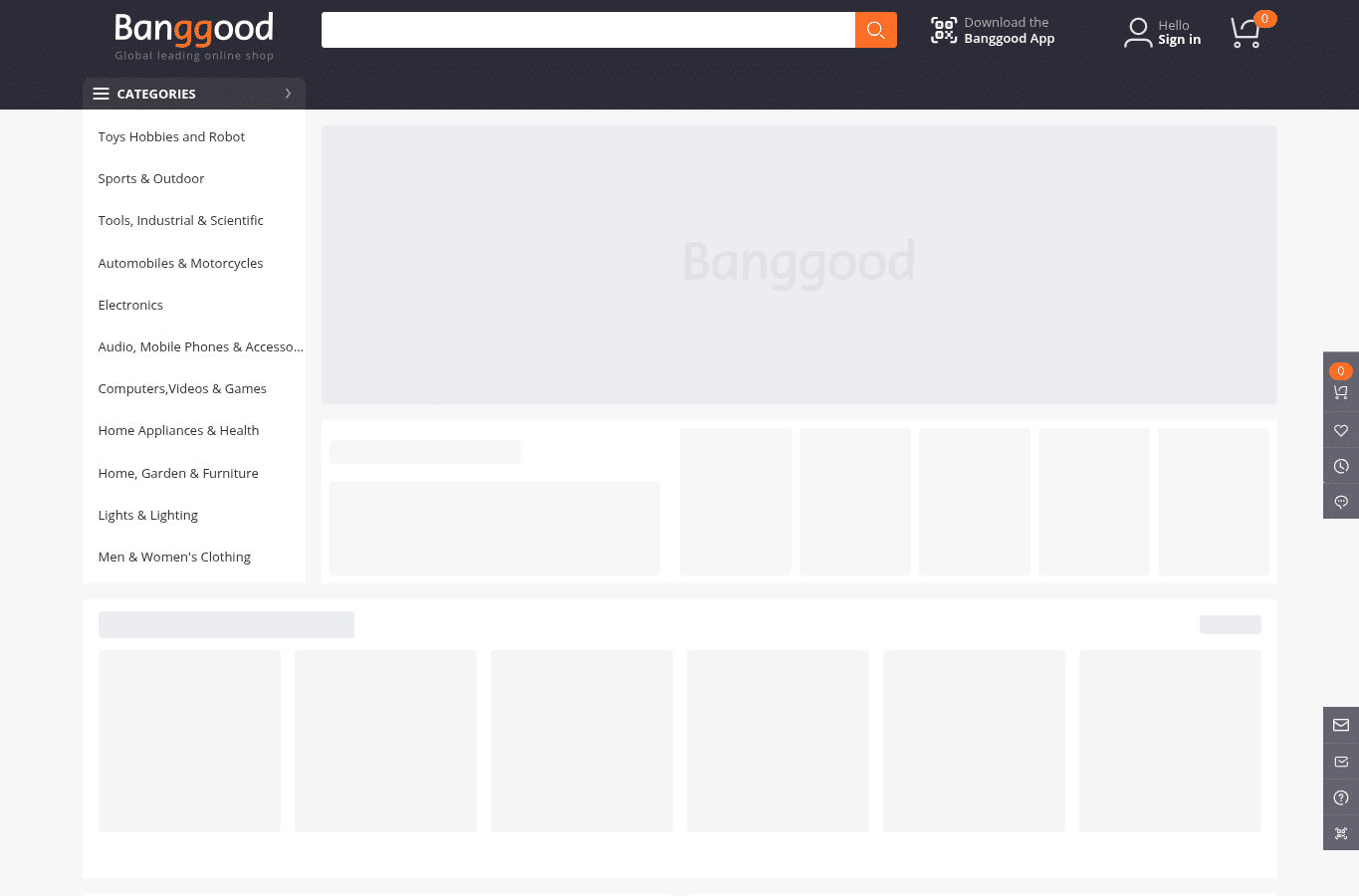Image resolution: width=1359 pixels, height=896 pixels.
Task: Click the scan QR icon in sidebar
Action: [x=1341, y=833]
